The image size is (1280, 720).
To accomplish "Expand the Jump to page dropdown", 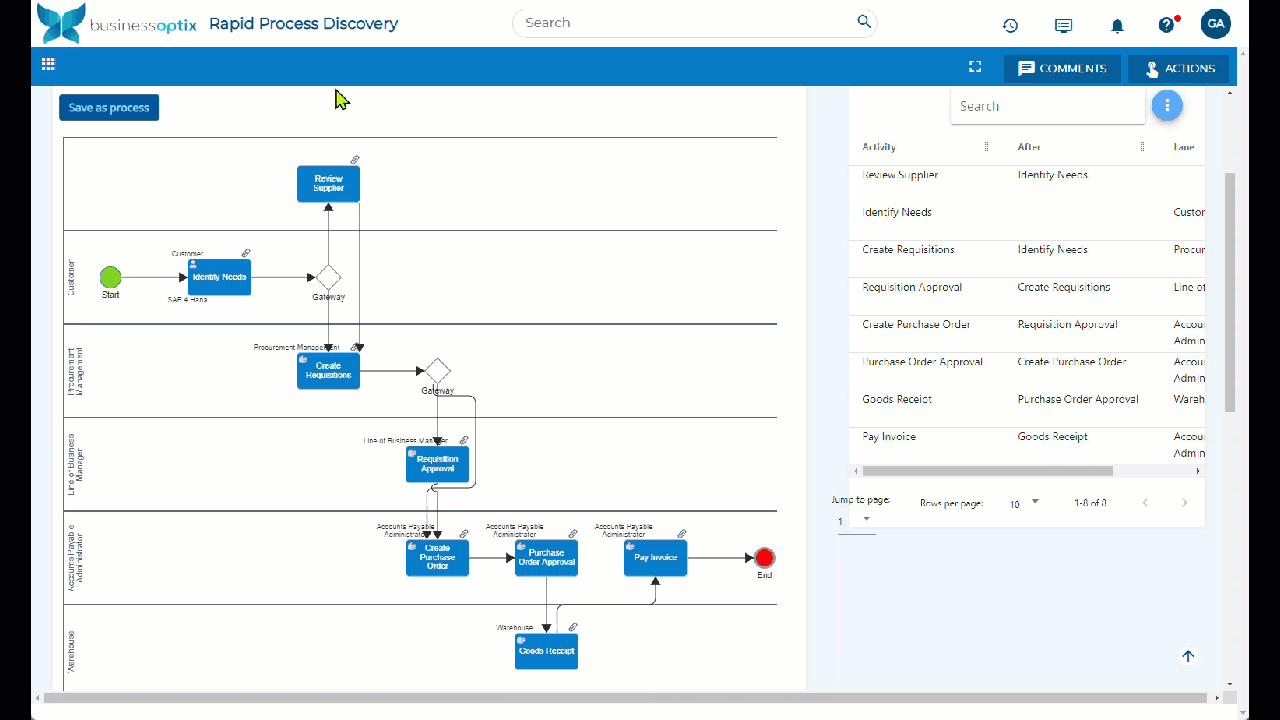I will (856, 520).
